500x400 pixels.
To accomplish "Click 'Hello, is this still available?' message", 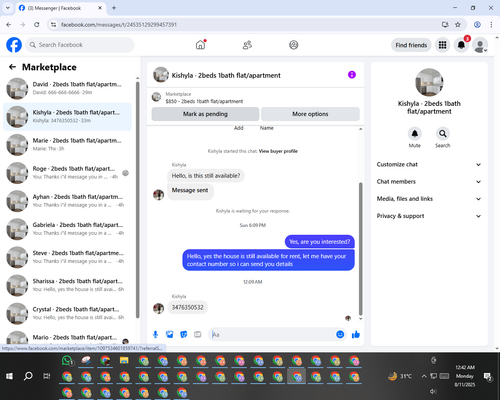I will point(206,176).
